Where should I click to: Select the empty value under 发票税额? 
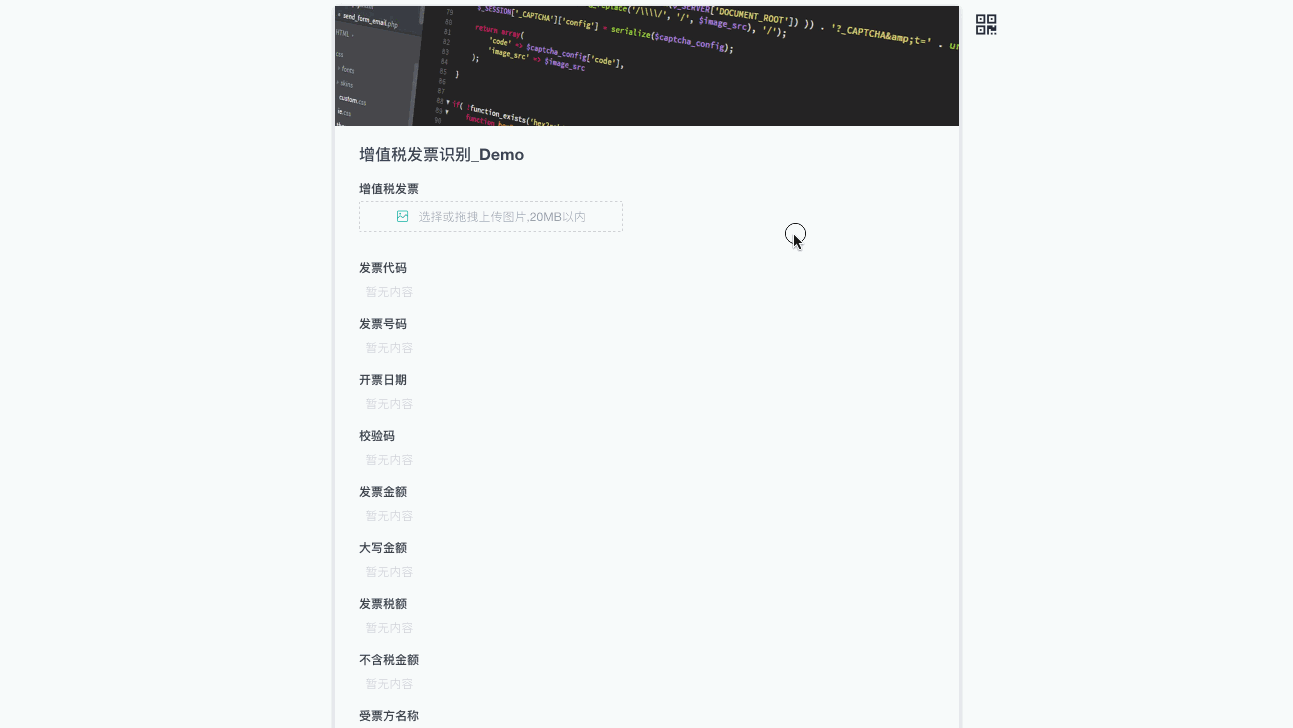(389, 628)
